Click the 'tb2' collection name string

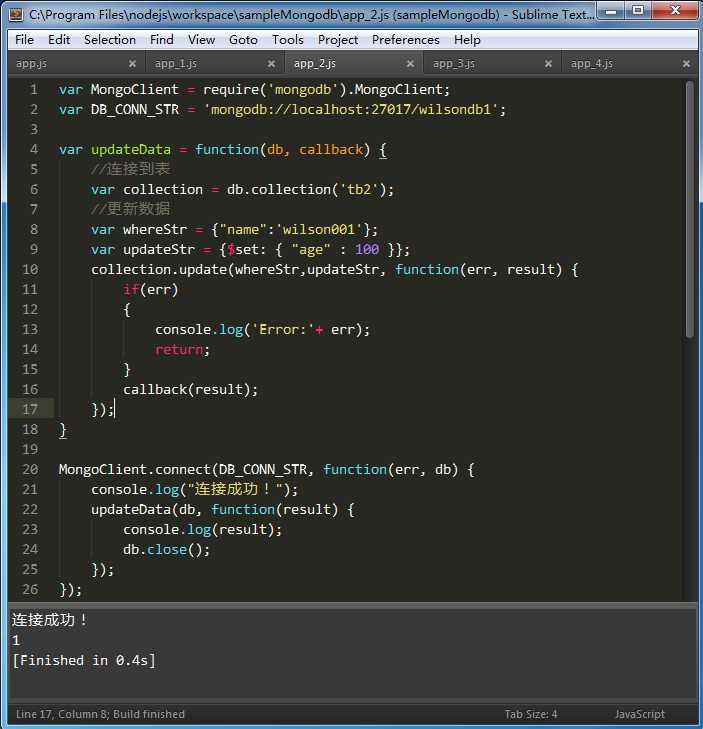(359, 189)
